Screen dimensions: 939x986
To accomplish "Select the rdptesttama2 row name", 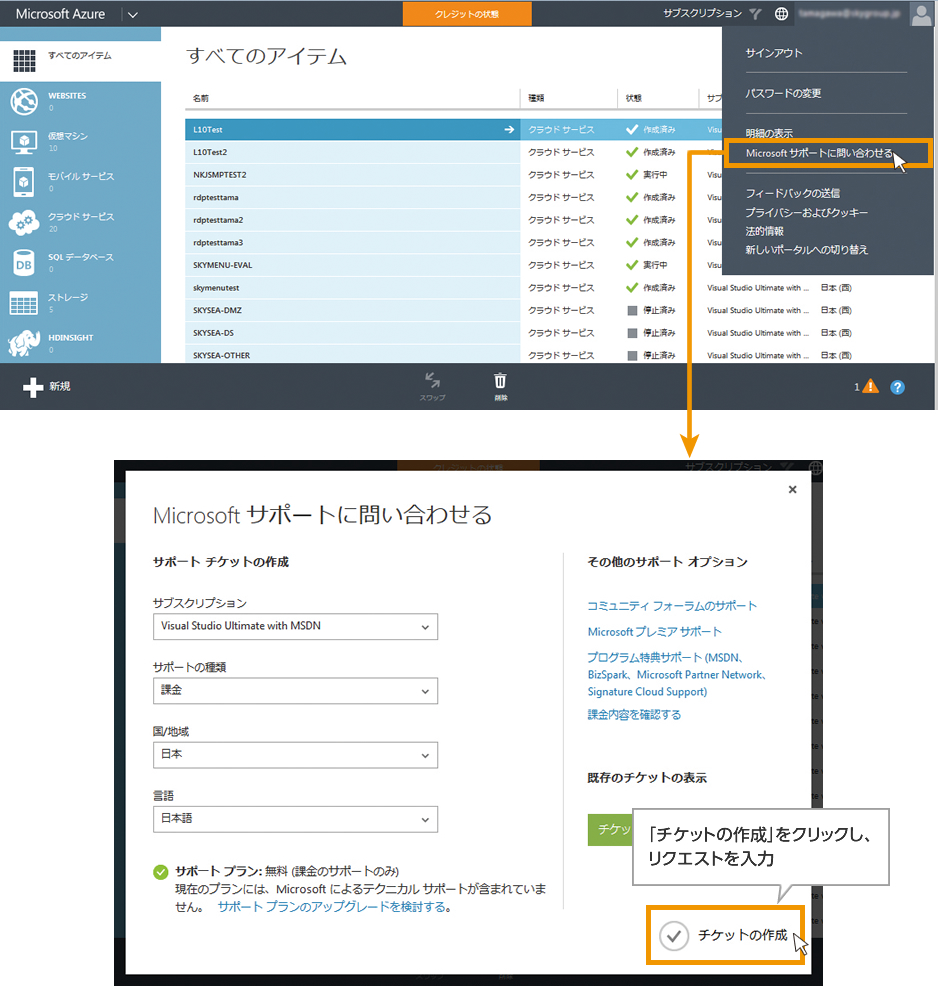I will pos(218,220).
